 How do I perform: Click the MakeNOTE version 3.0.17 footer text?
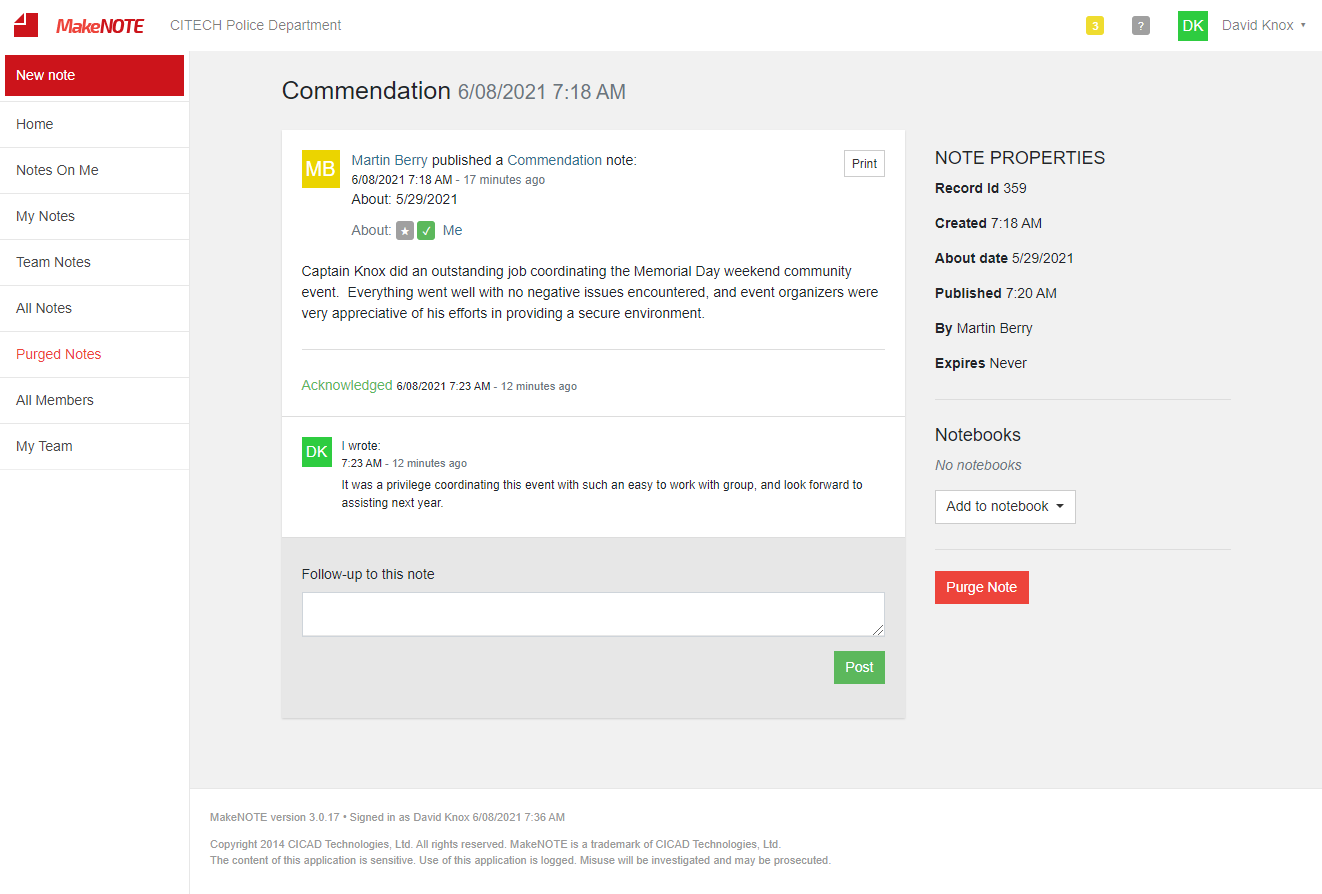coord(275,817)
